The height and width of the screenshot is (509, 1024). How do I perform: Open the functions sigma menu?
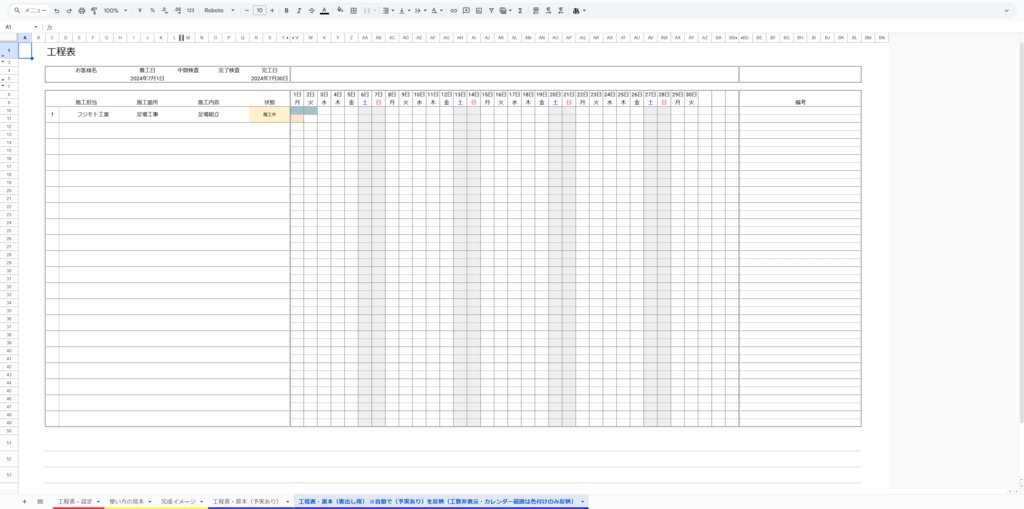[x=520, y=11]
